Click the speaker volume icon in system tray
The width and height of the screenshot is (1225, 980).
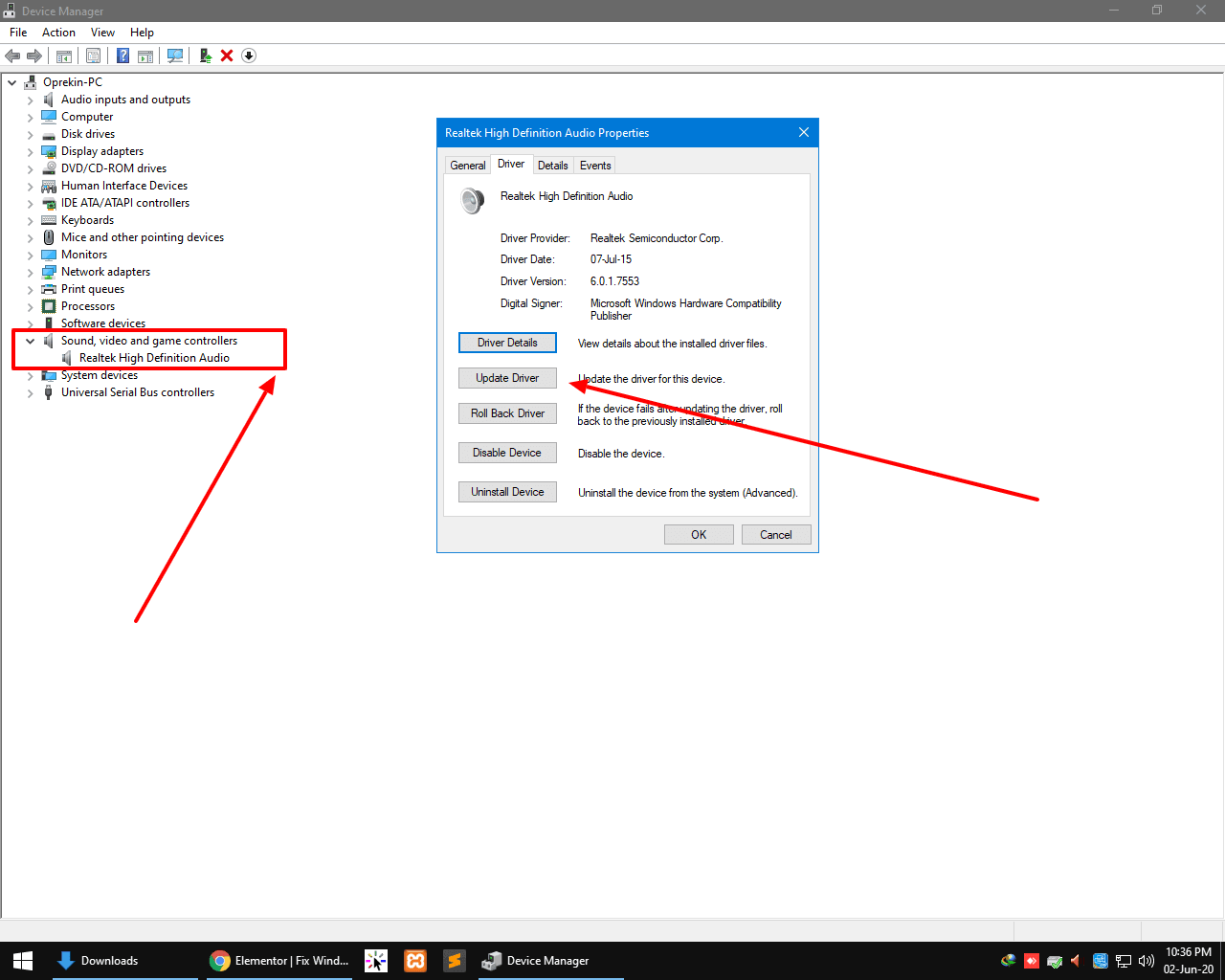tap(1147, 961)
